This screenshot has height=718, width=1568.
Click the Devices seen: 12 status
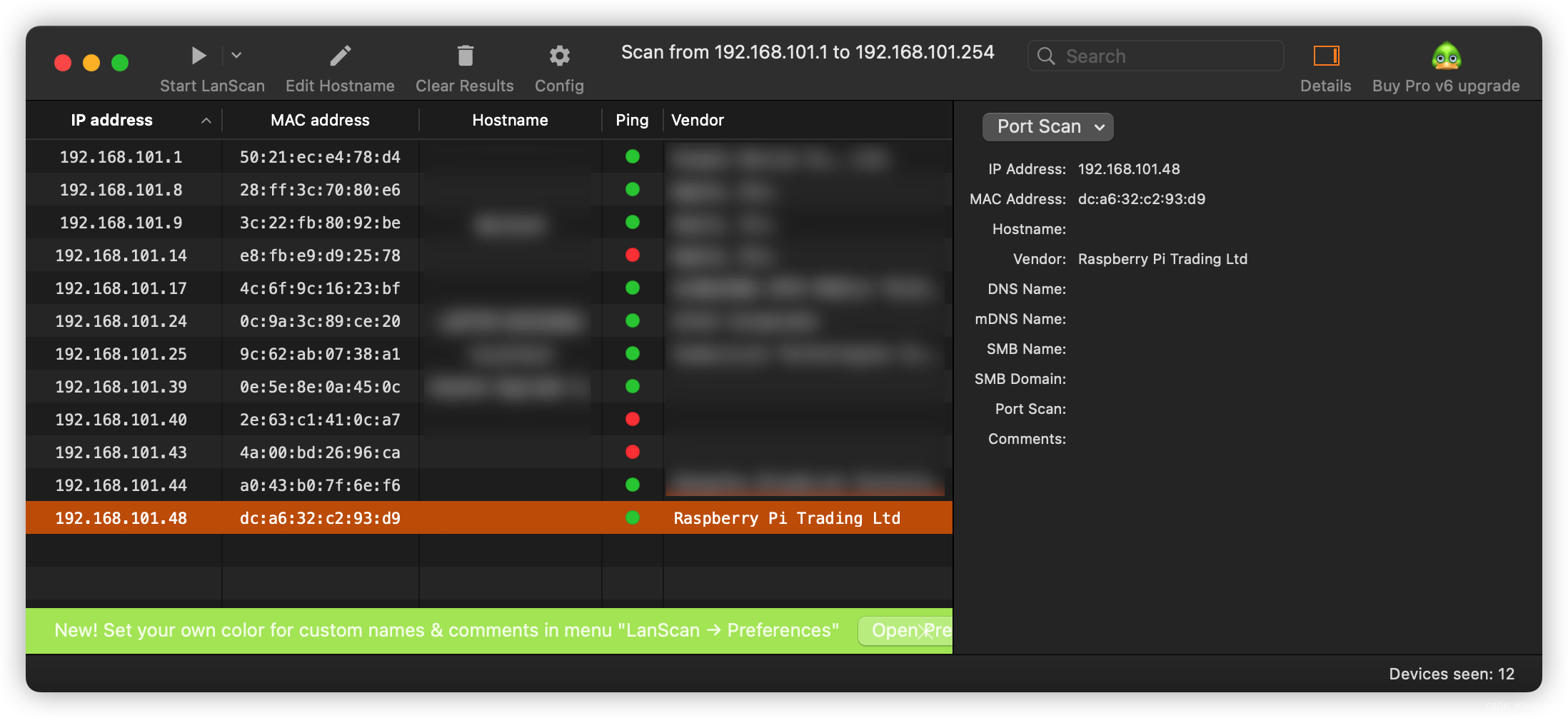click(1451, 674)
